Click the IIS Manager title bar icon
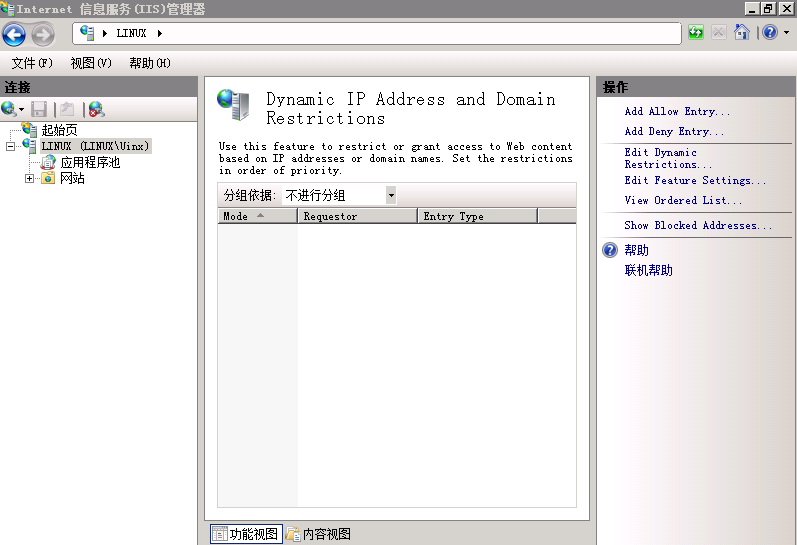The width and height of the screenshot is (797, 545). point(7,9)
